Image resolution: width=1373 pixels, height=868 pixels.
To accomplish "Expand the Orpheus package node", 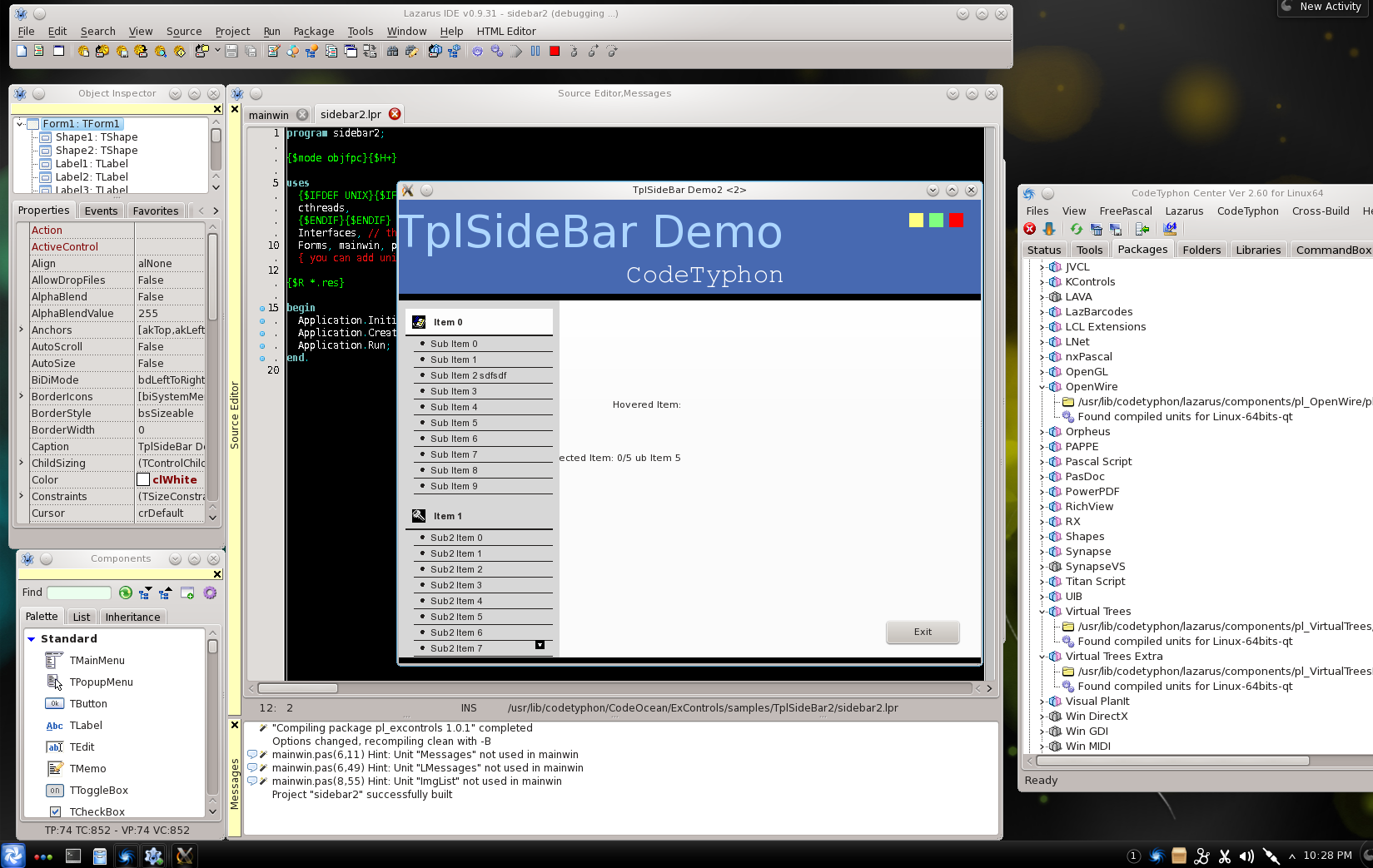I will click(1042, 432).
